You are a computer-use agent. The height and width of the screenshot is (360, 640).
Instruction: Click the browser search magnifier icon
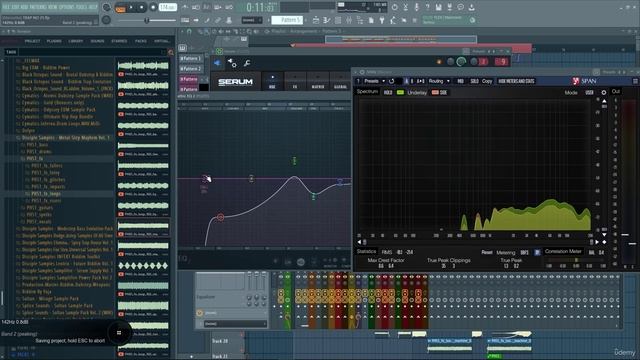point(171,52)
